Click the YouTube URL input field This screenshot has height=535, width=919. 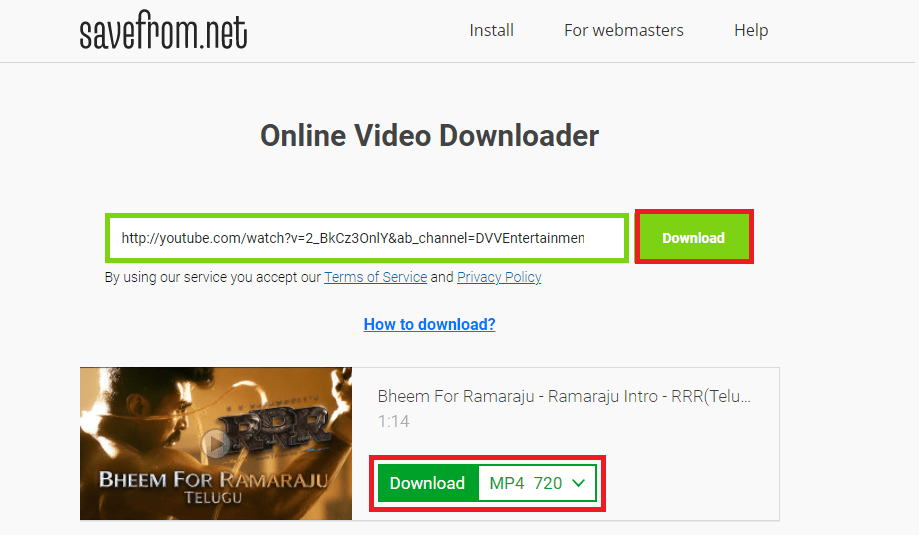(367, 238)
